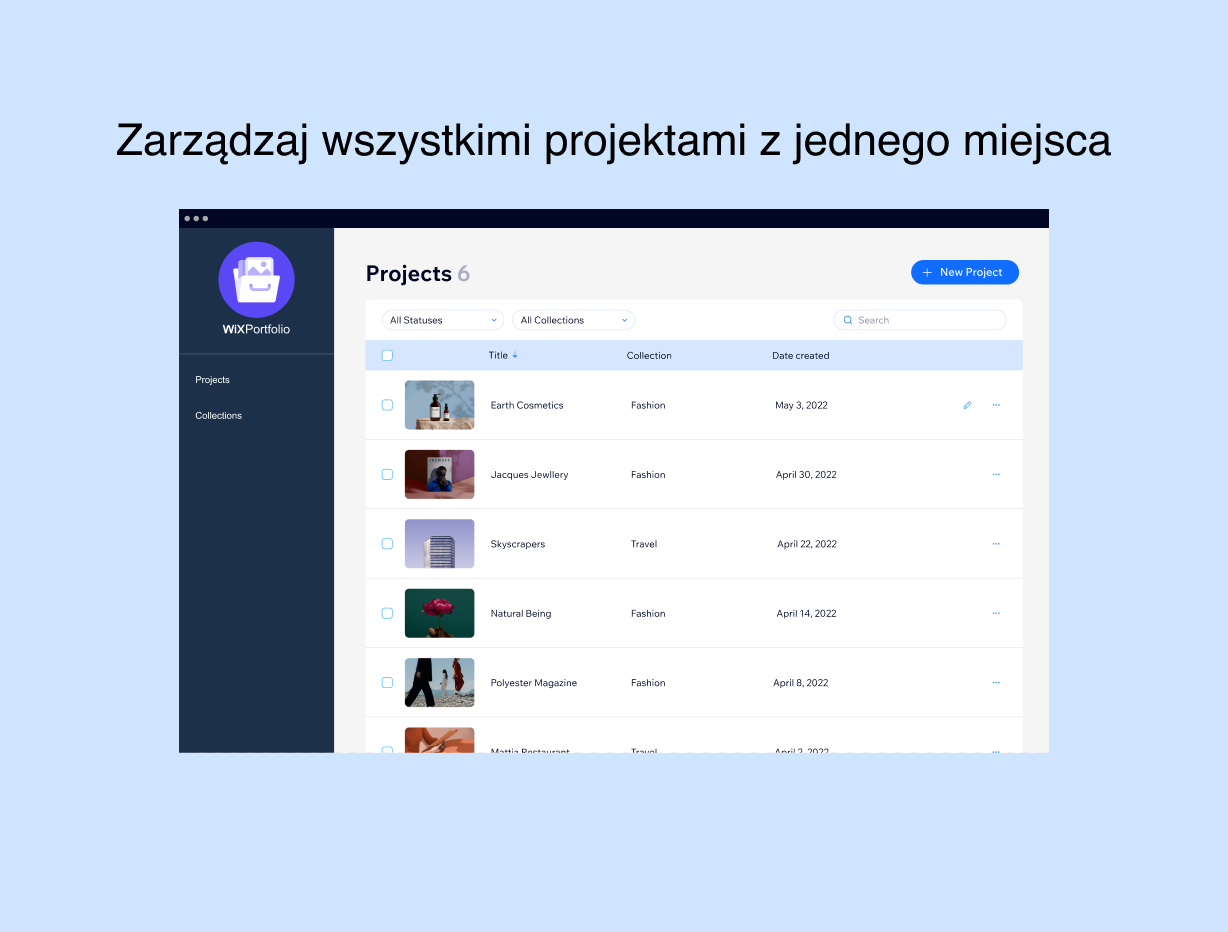Click the April 14, 2022 date
This screenshot has width=1228, height=932.
pos(806,613)
